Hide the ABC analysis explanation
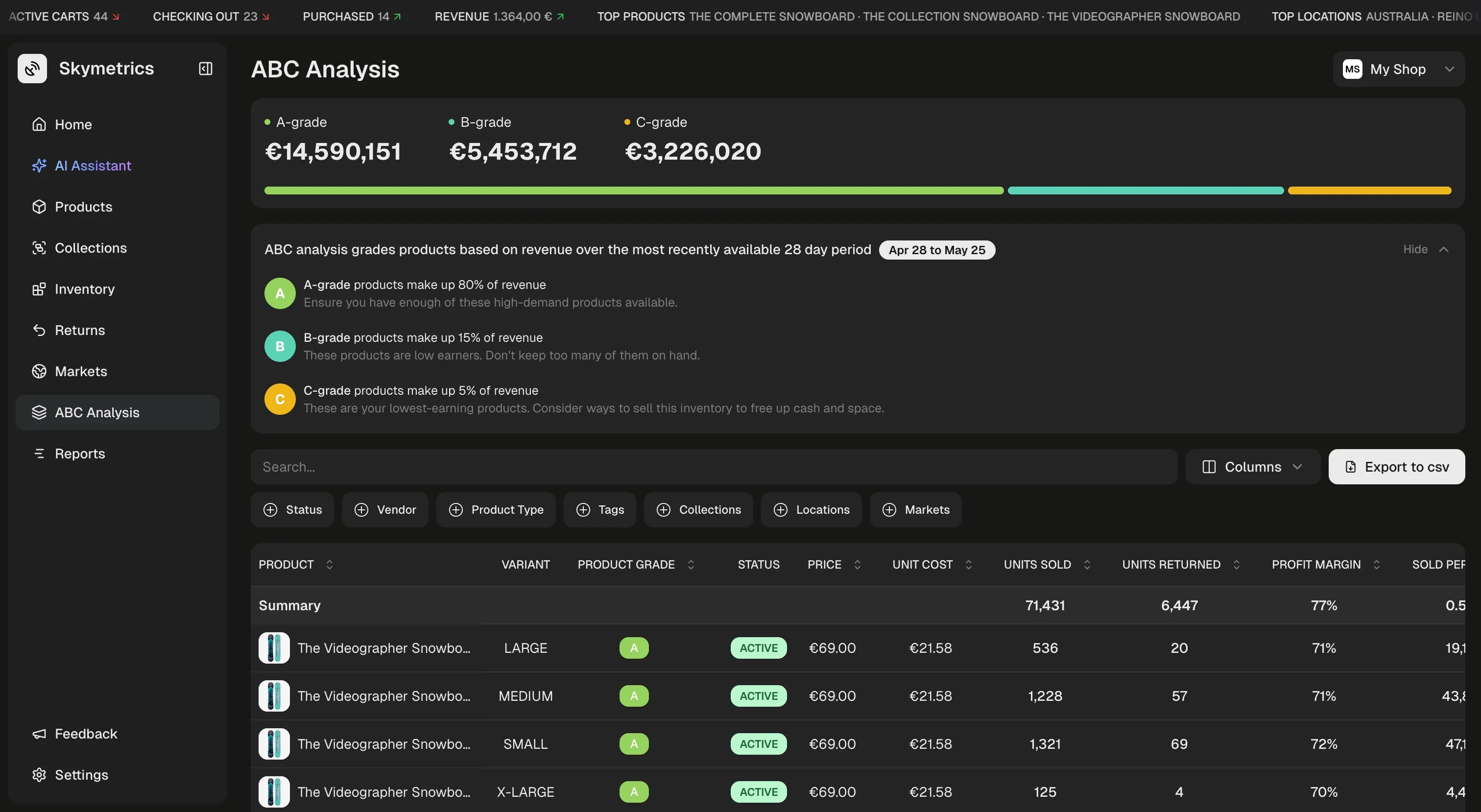Screen dimensions: 1481x812 [x=1425, y=250]
